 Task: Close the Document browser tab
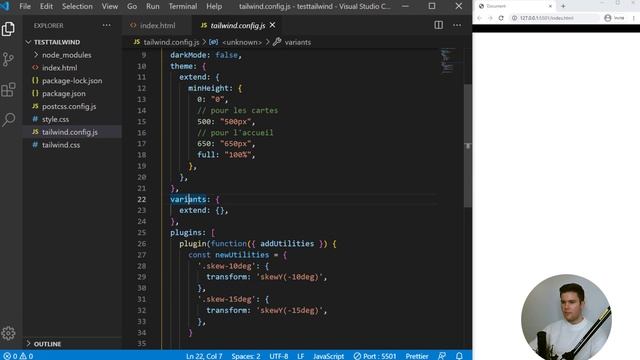coord(550,6)
